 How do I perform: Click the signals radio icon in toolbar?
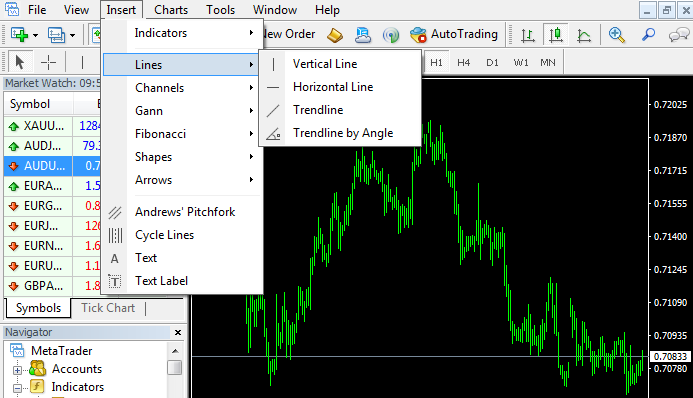(391, 34)
